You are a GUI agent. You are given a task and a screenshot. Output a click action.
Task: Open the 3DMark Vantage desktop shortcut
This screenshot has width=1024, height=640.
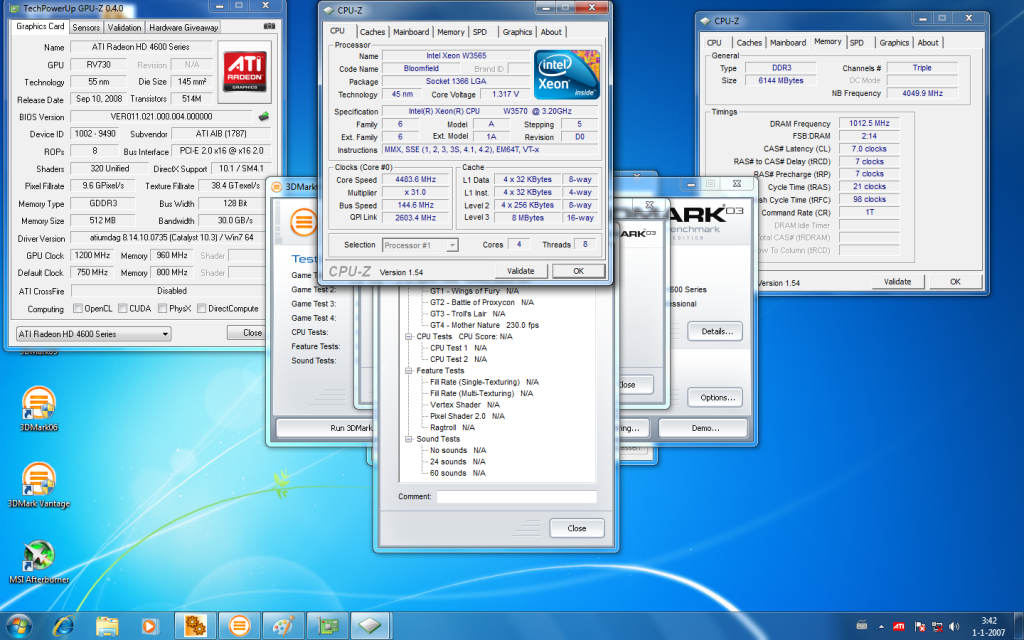coord(39,485)
